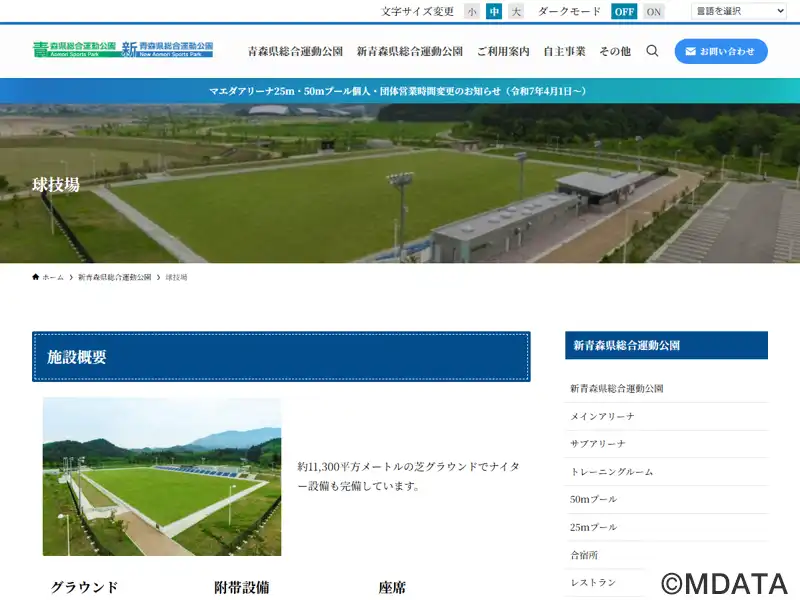Screen dimensions: 800x600
Task: Open the search magnifier icon
Action: [x=652, y=51]
